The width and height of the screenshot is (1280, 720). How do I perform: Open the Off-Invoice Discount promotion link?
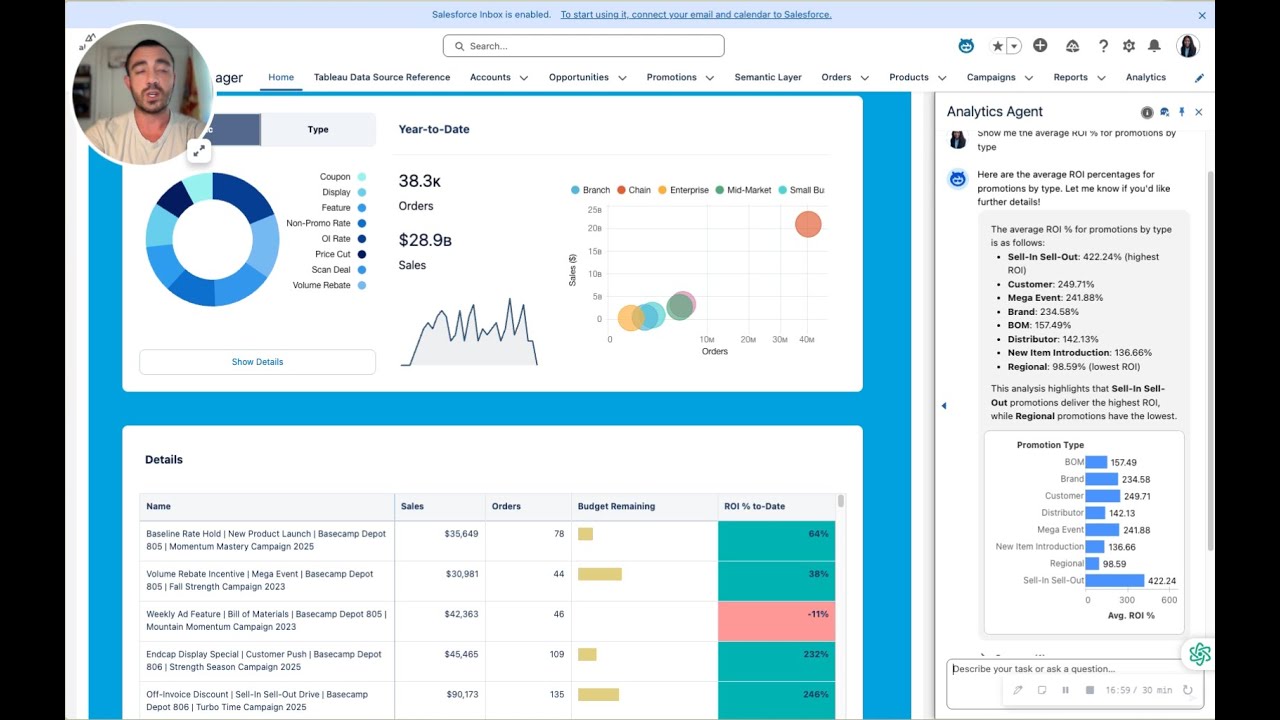257,700
